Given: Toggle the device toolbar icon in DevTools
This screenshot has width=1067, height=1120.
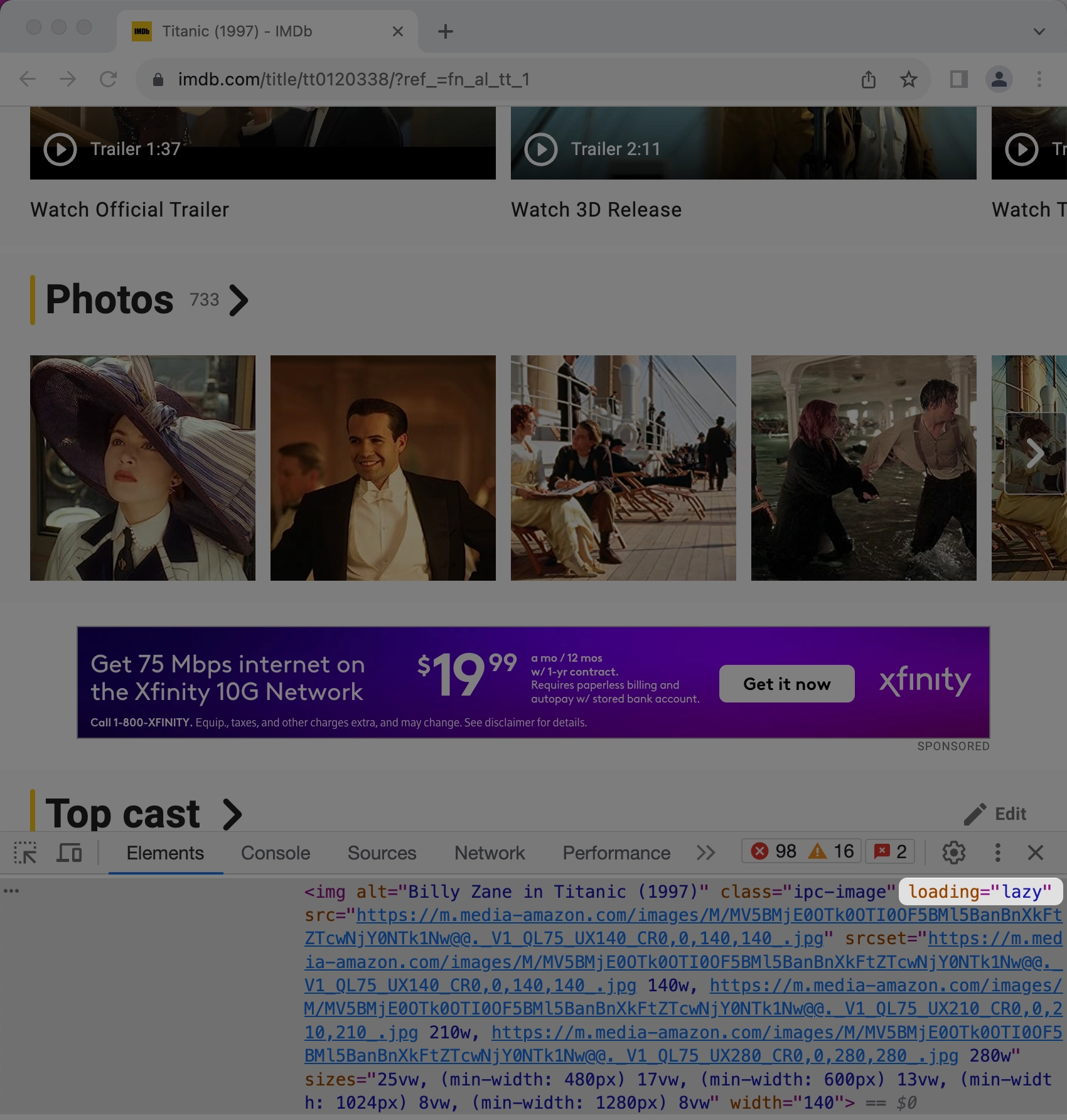Looking at the screenshot, I should pyautogui.click(x=70, y=853).
